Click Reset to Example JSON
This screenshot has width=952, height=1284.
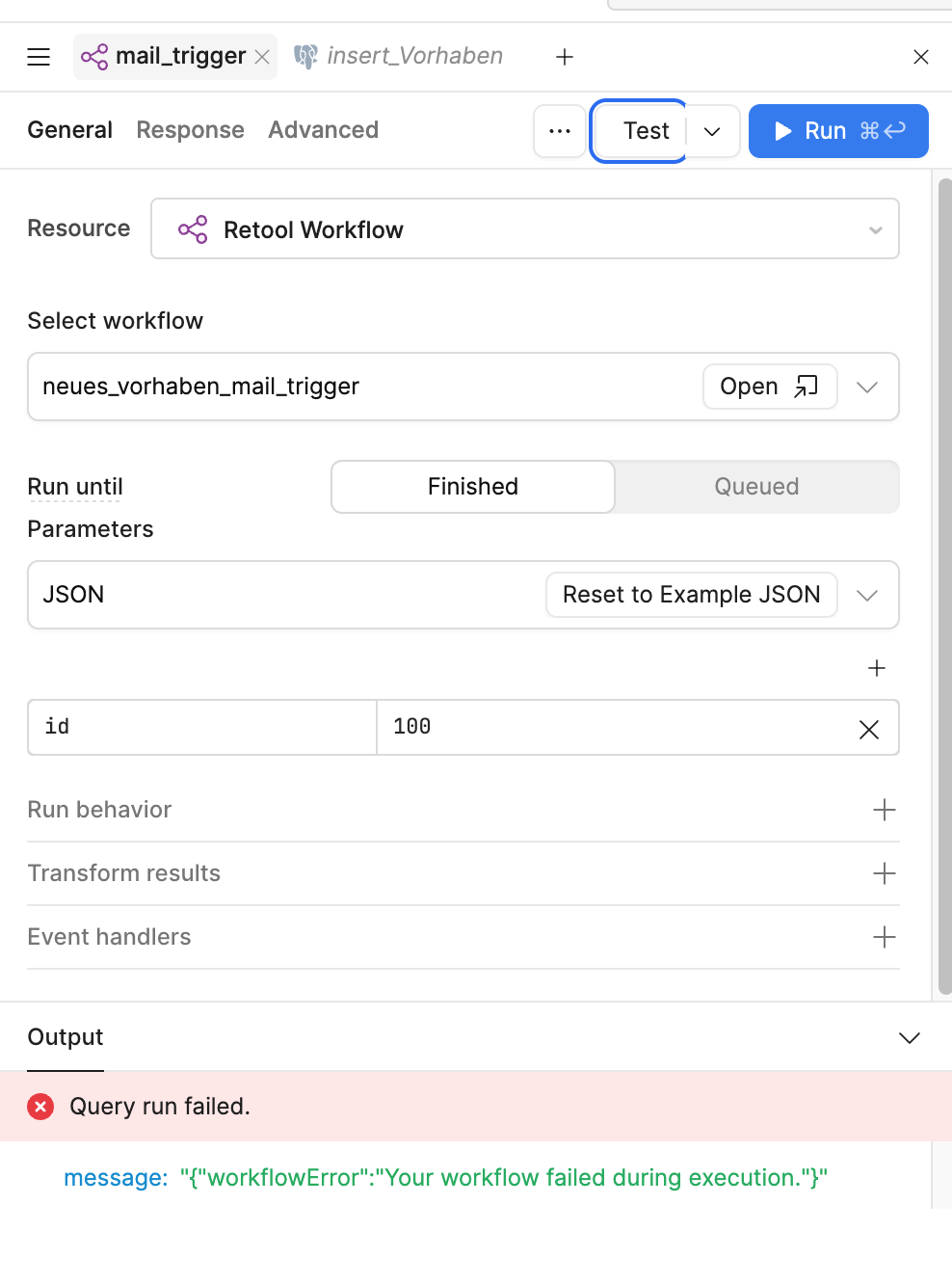click(691, 595)
